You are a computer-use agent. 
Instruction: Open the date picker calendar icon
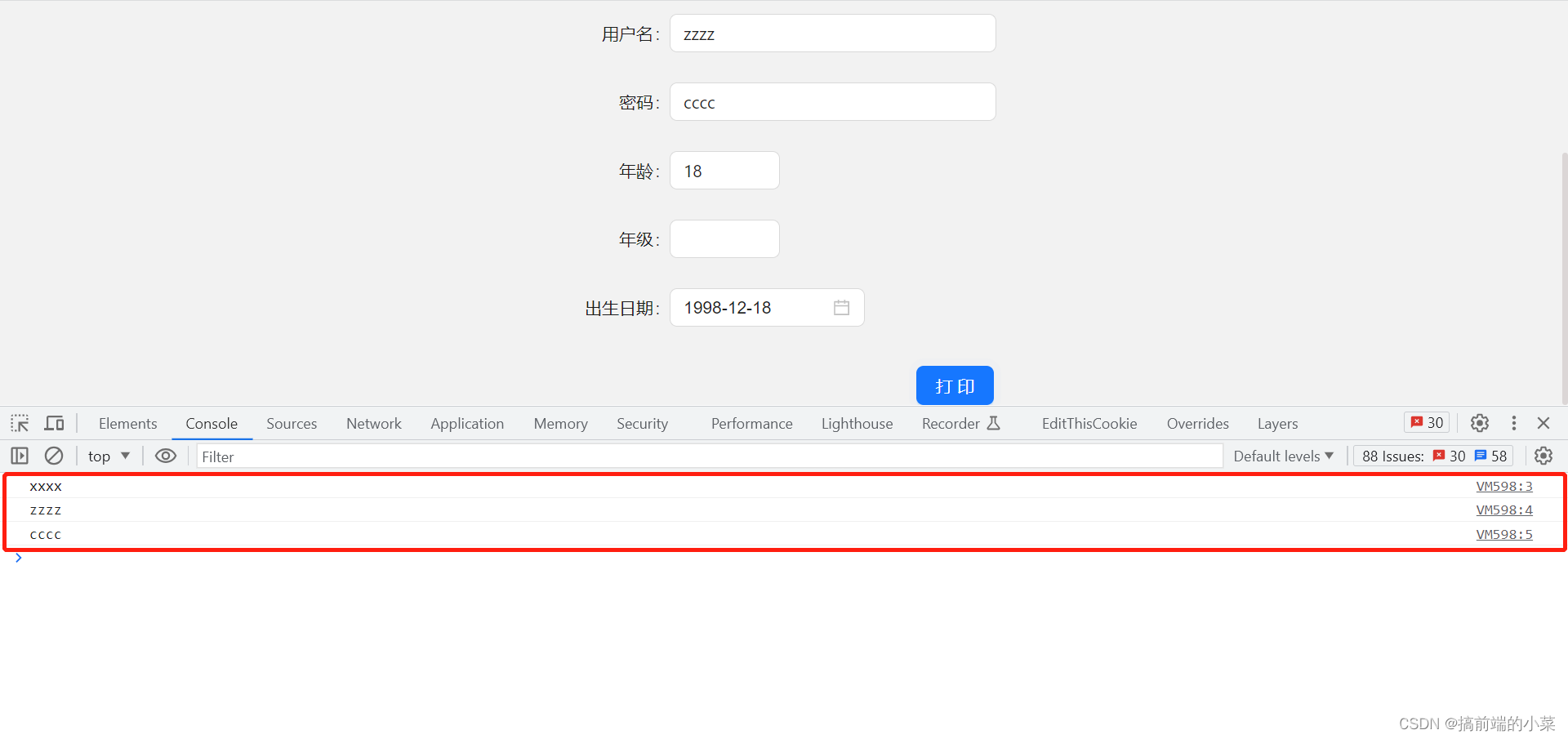coord(842,307)
